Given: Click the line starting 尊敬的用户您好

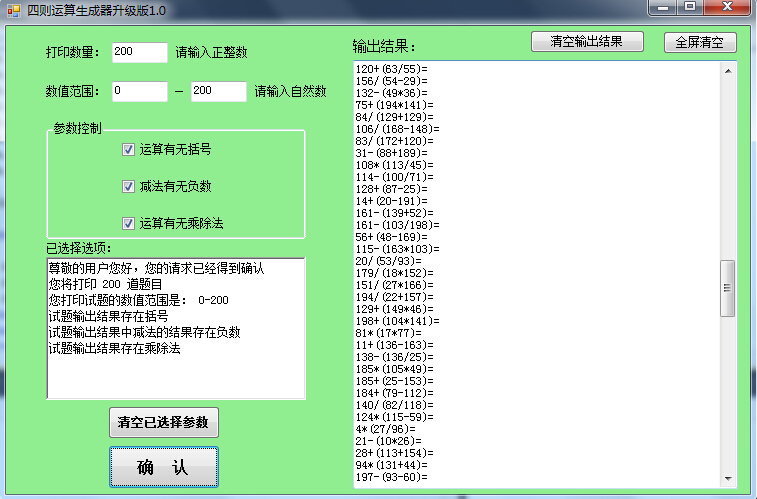Looking at the screenshot, I should click(x=156, y=268).
